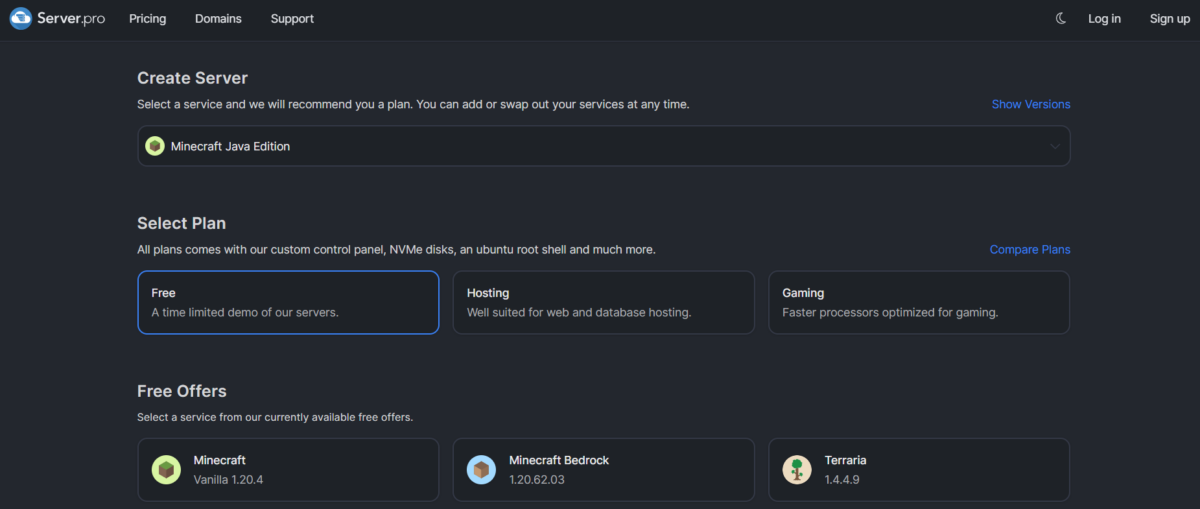
Task: Toggle dark mode moon icon
Action: tap(1061, 19)
